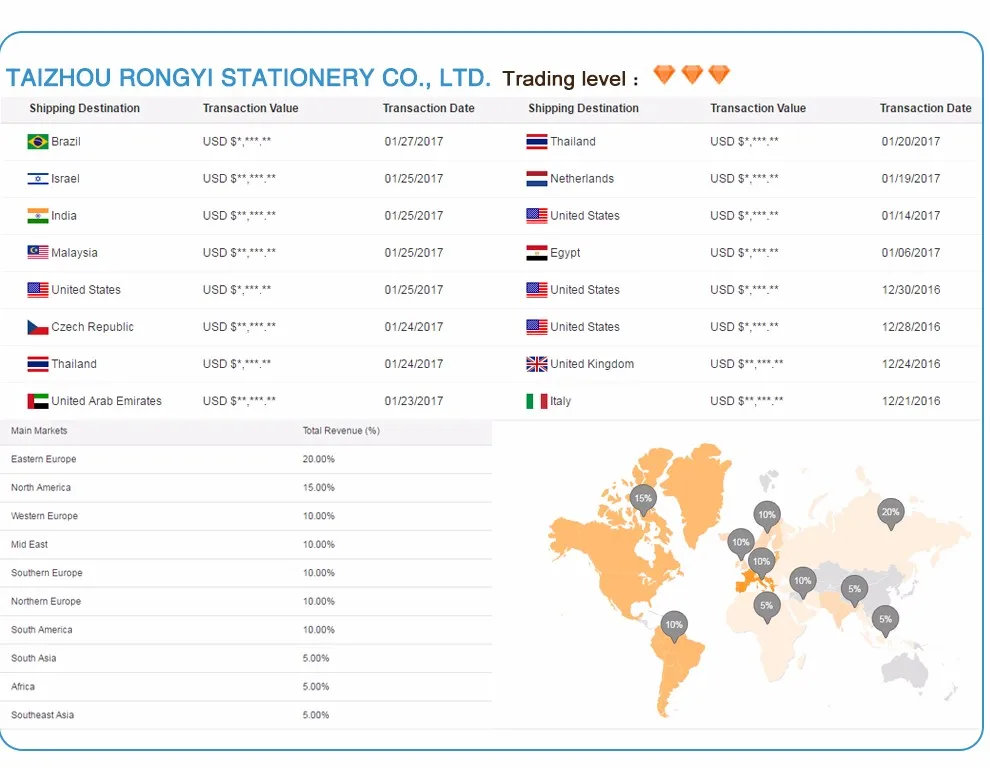This screenshot has width=990, height=768.
Task: Click the 01/20/2017 transaction date
Action: click(910, 141)
